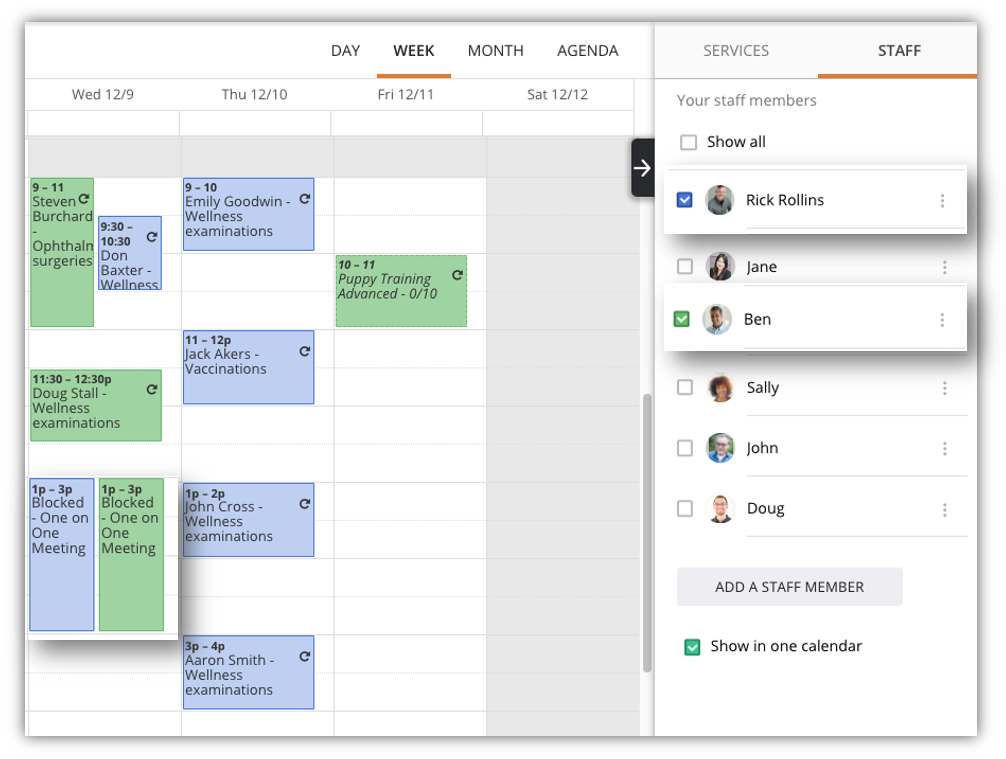Click Sally's profile photo
This screenshot has width=1006, height=759.
tap(720, 388)
